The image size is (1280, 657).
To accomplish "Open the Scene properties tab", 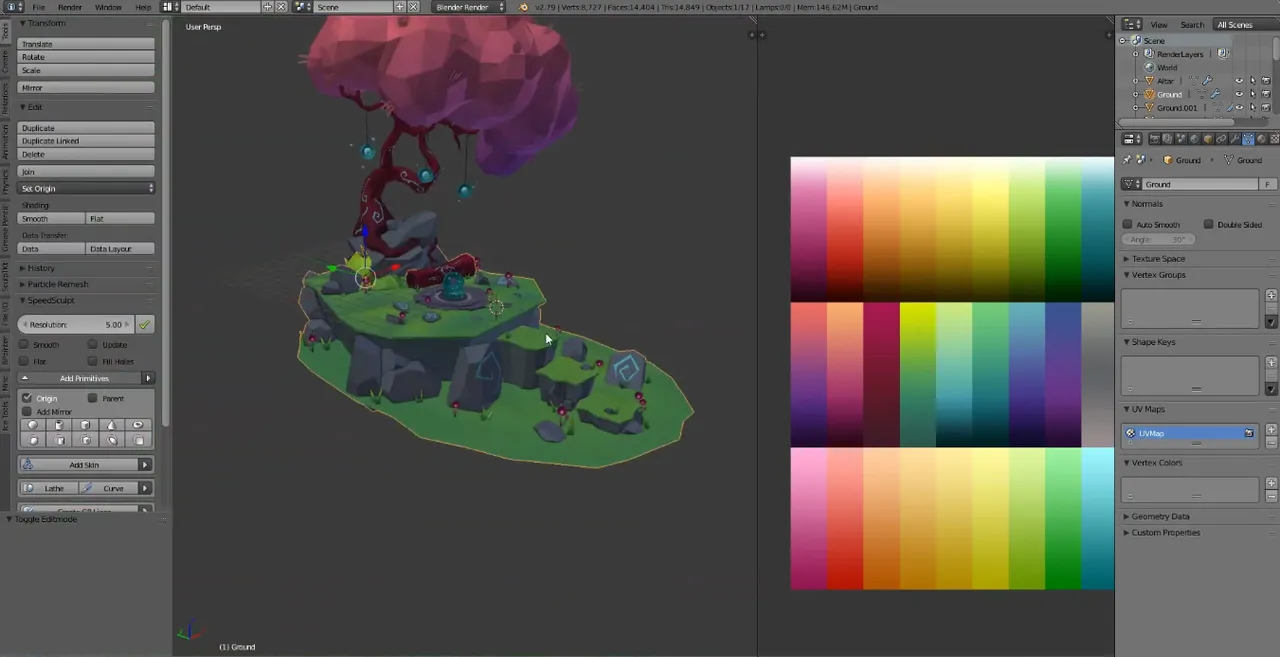I will (x=1181, y=139).
